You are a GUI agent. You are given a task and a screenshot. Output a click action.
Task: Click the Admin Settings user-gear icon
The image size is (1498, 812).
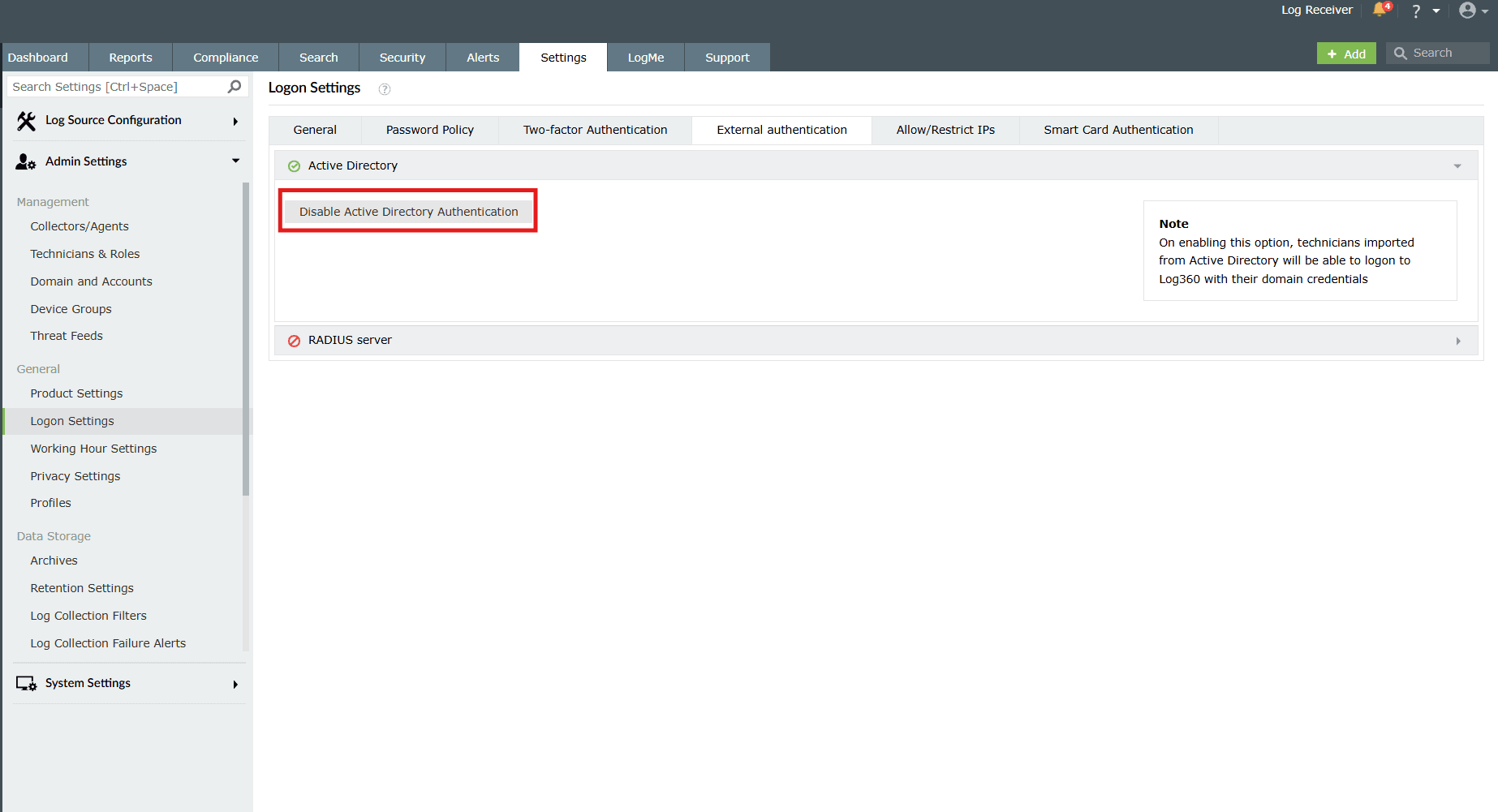(26, 162)
